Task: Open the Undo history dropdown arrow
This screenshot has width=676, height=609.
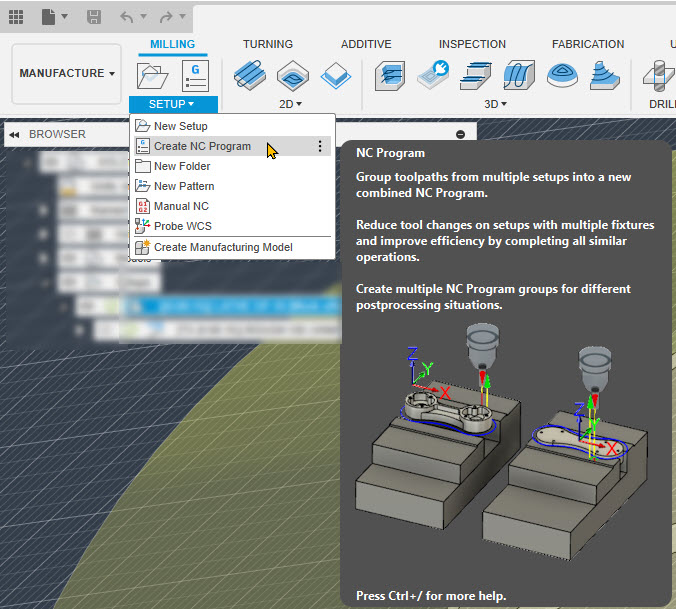Action: [x=144, y=16]
